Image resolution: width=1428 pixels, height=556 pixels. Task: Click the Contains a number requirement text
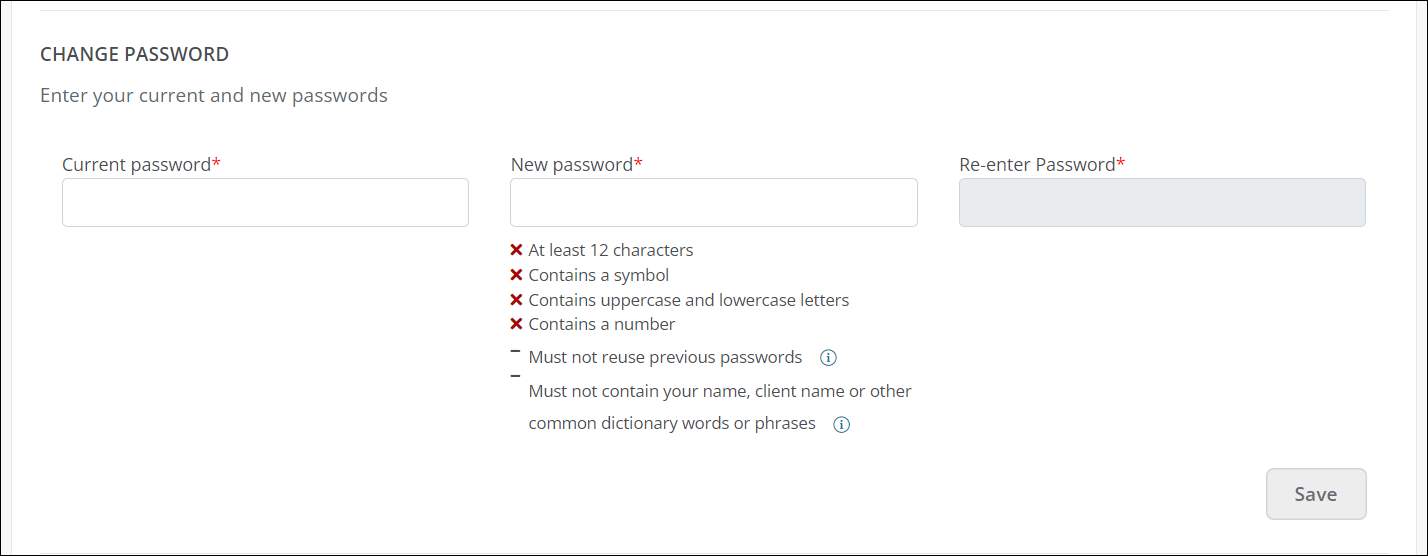[x=602, y=324]
